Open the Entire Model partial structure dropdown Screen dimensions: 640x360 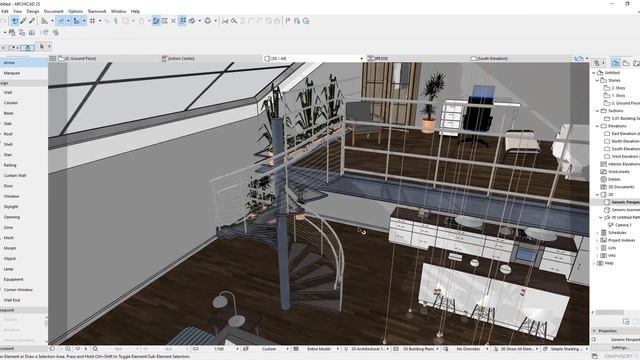tap(319, 349)
